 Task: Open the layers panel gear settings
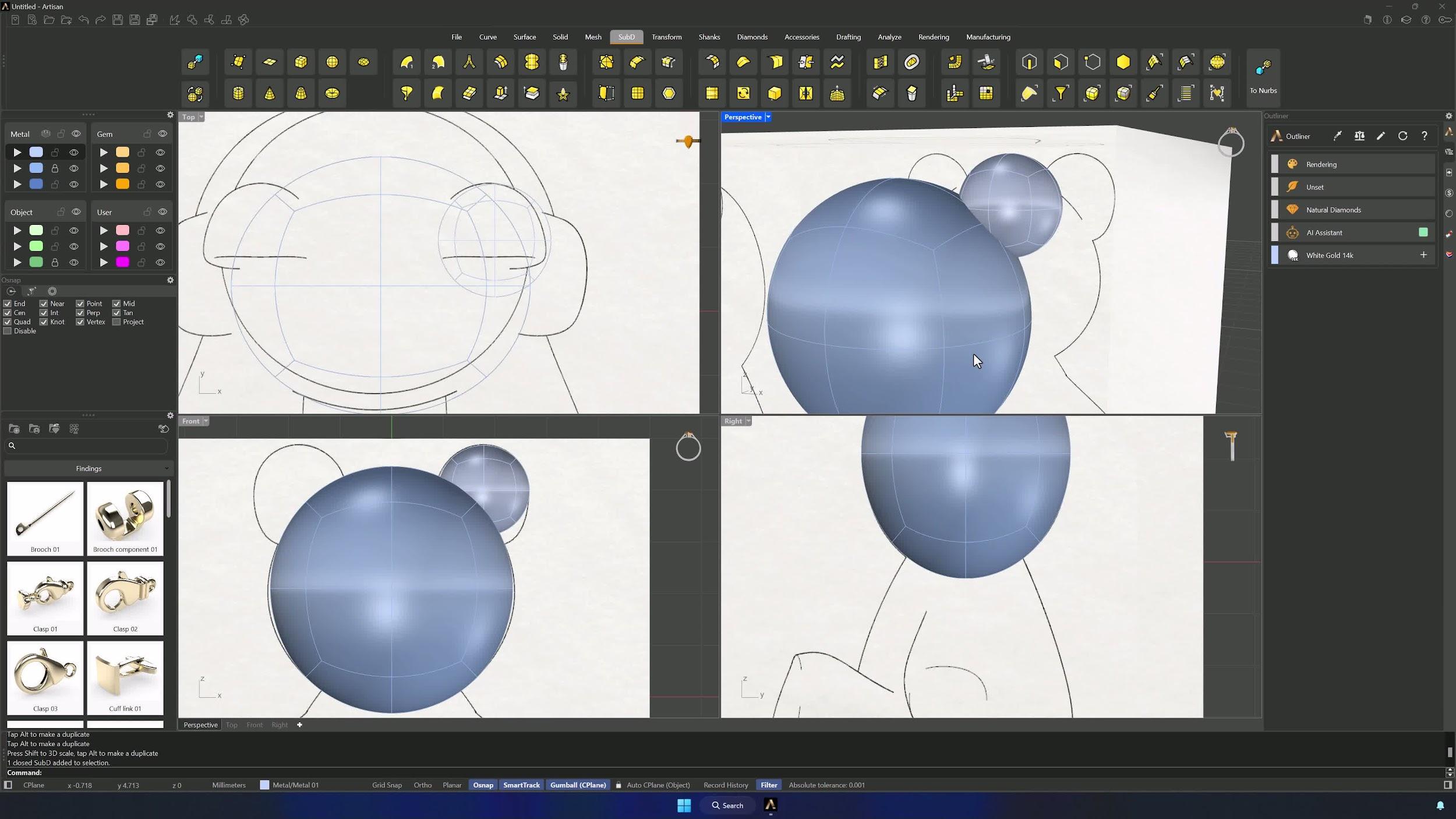(x=170, y=115)
